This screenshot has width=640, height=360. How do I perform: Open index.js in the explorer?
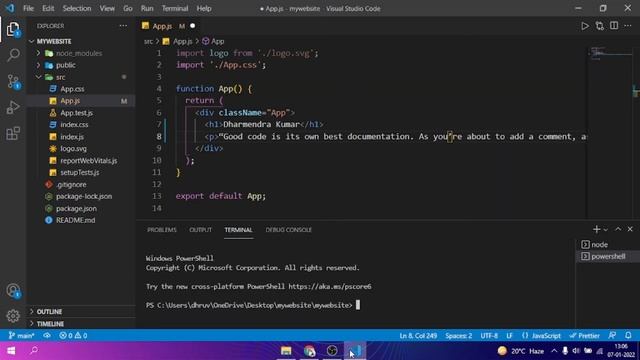click(x=72, y=137)
